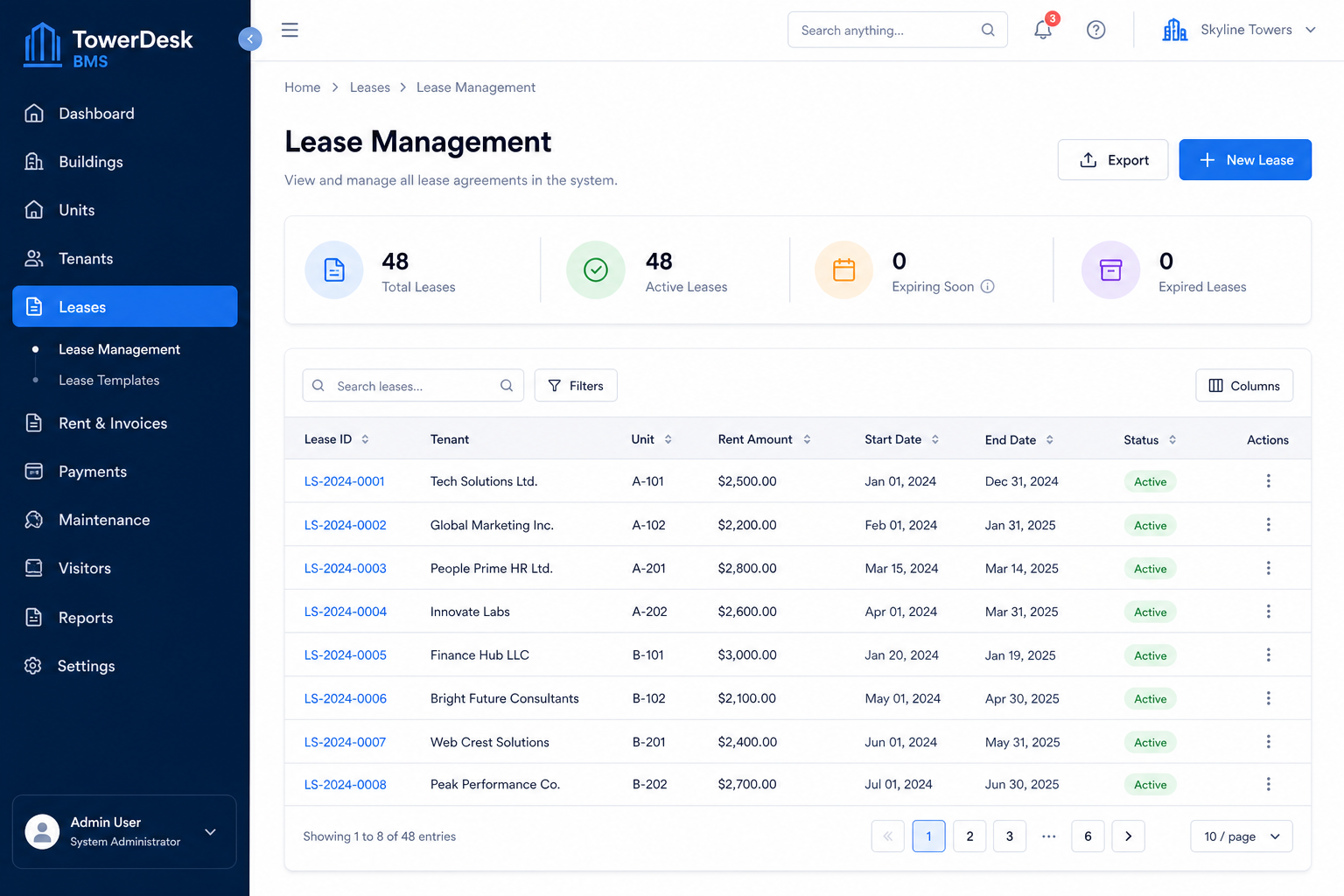
Task: Click the Expiring Soon calendar icon
Action: pos(844,269)
